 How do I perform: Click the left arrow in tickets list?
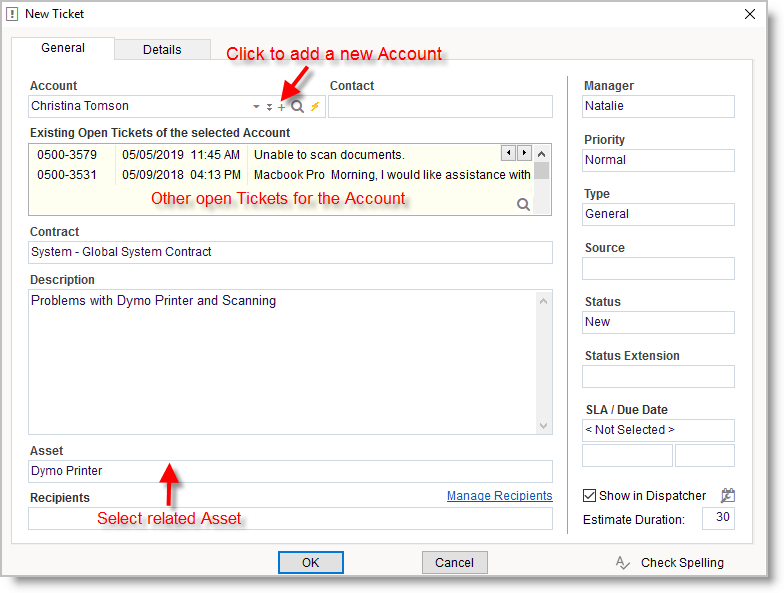click(509, 153)
